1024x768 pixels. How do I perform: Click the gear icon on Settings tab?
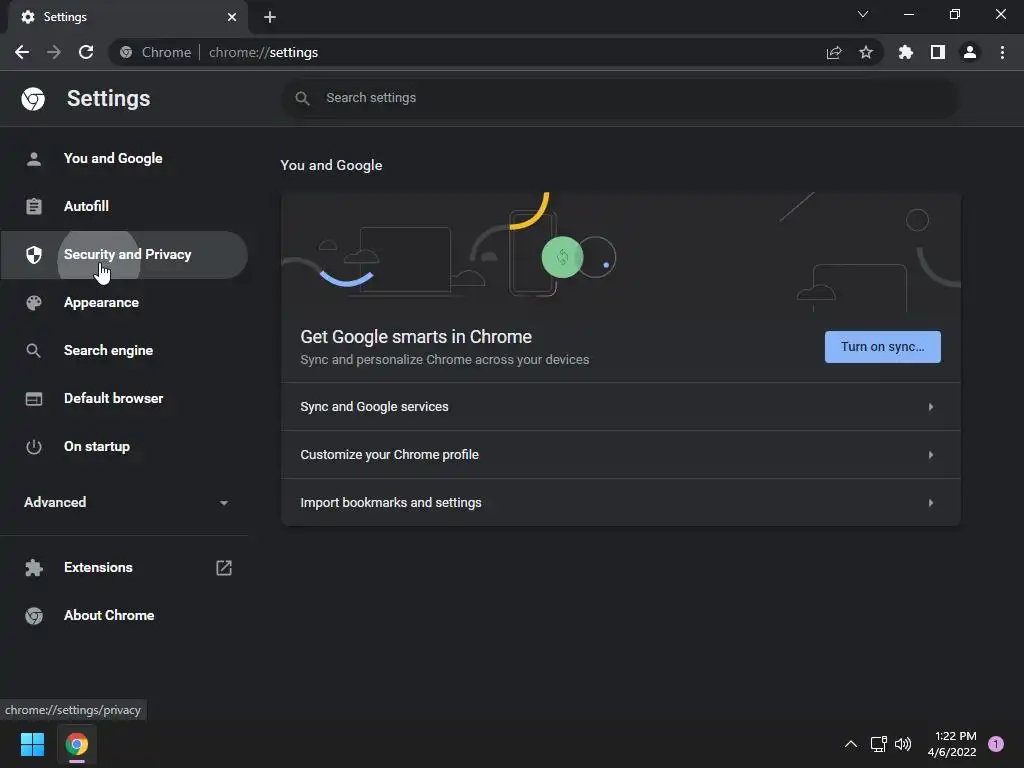click(x=28, y=17)
